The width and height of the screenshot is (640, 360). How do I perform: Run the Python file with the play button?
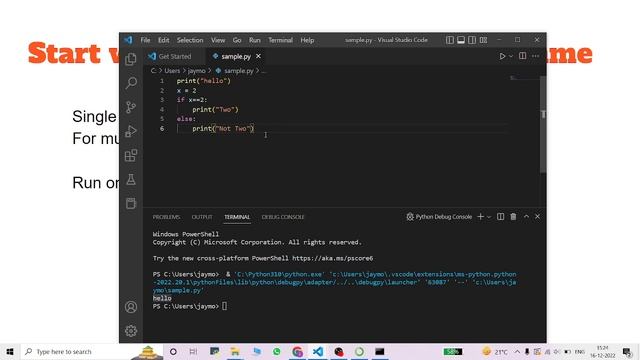tap(502, 56)
